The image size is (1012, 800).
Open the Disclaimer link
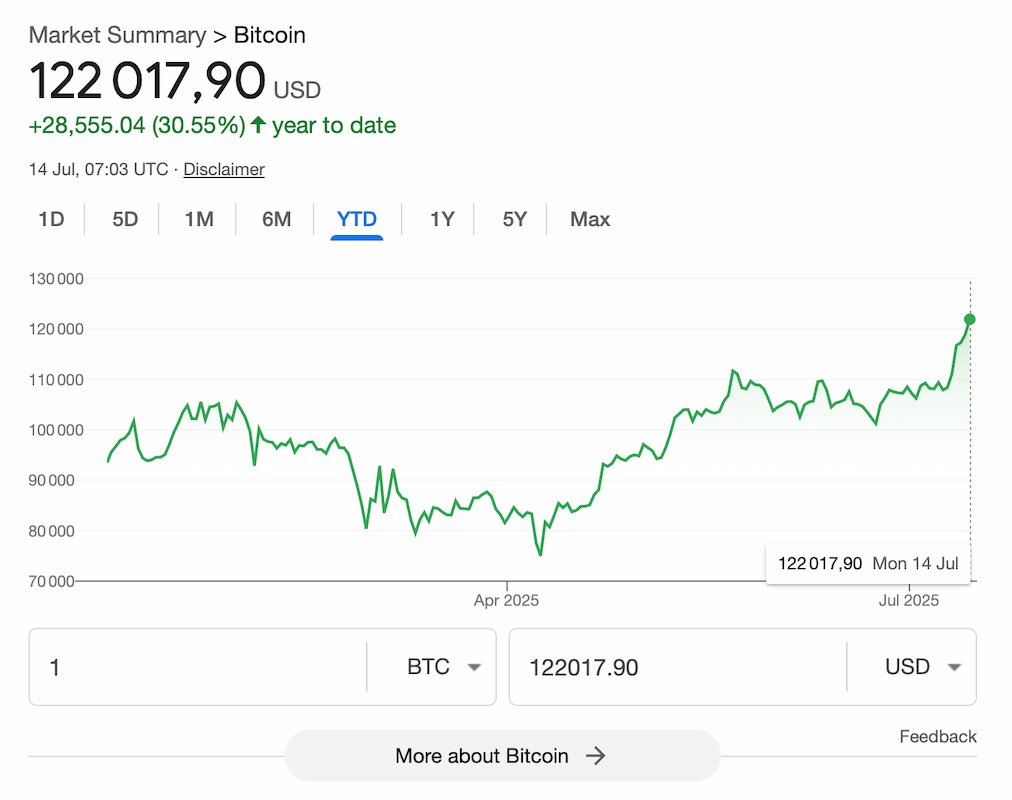(x=224, y=169)
